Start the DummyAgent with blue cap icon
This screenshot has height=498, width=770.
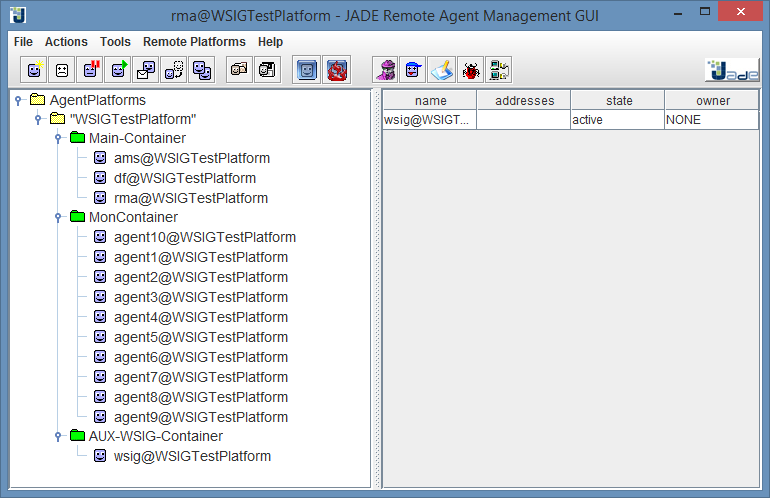pyautogui.click(x=413, y=70)
